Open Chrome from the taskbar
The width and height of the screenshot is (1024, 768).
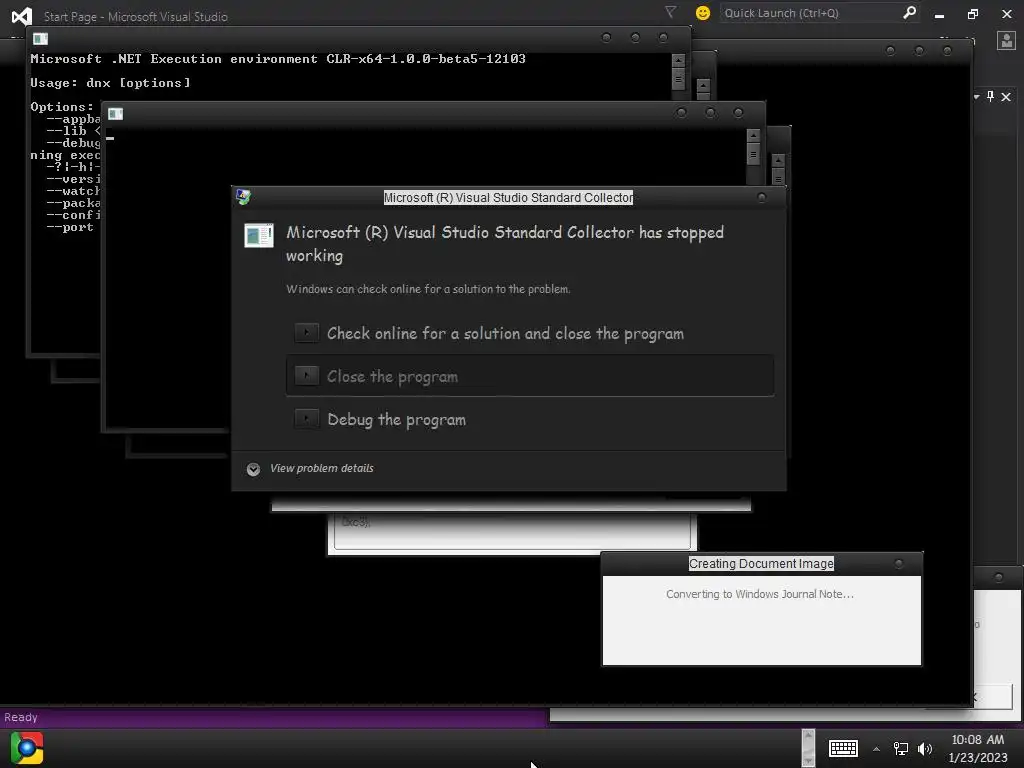(27, 748)
